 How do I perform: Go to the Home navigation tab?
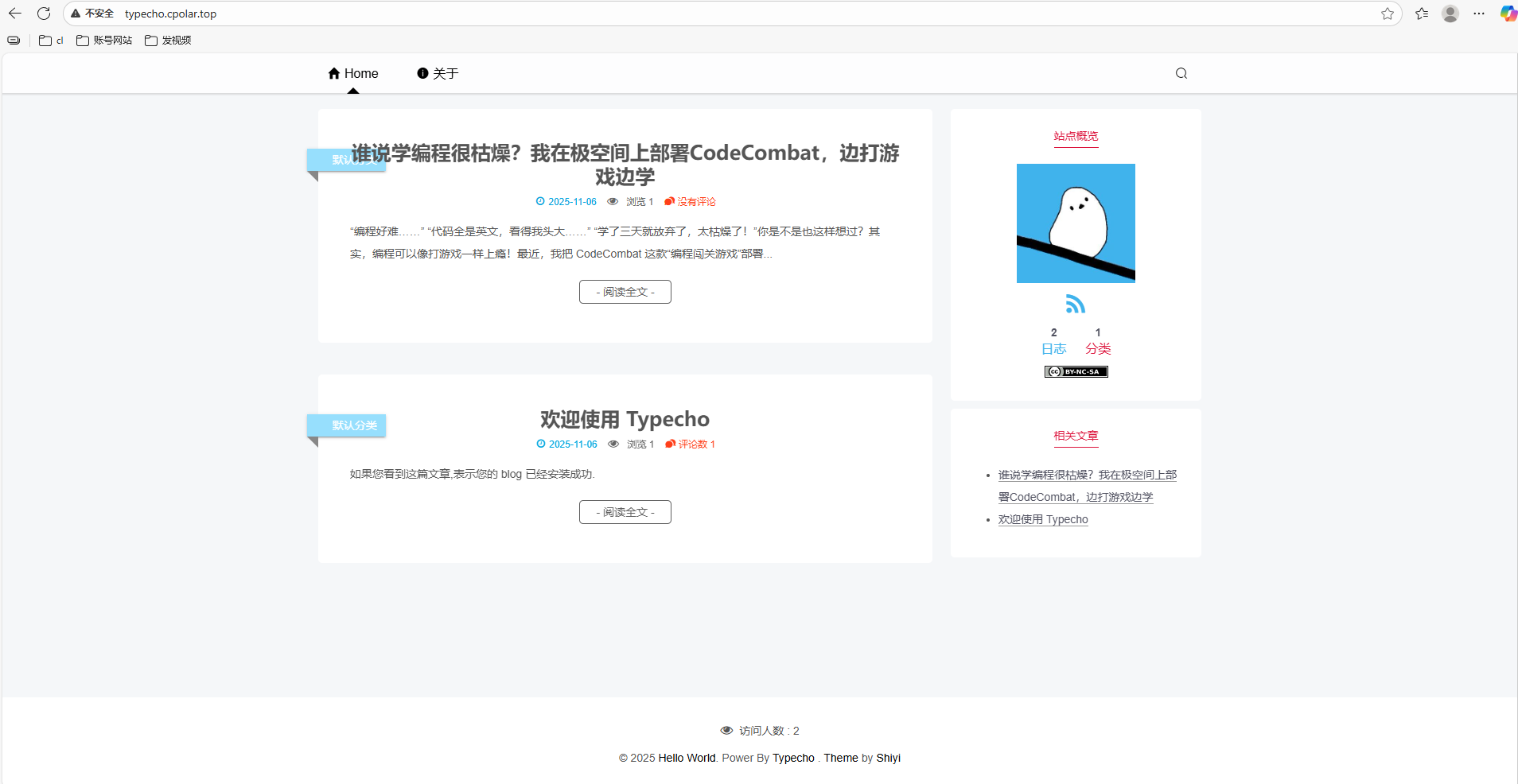(353, 73)
